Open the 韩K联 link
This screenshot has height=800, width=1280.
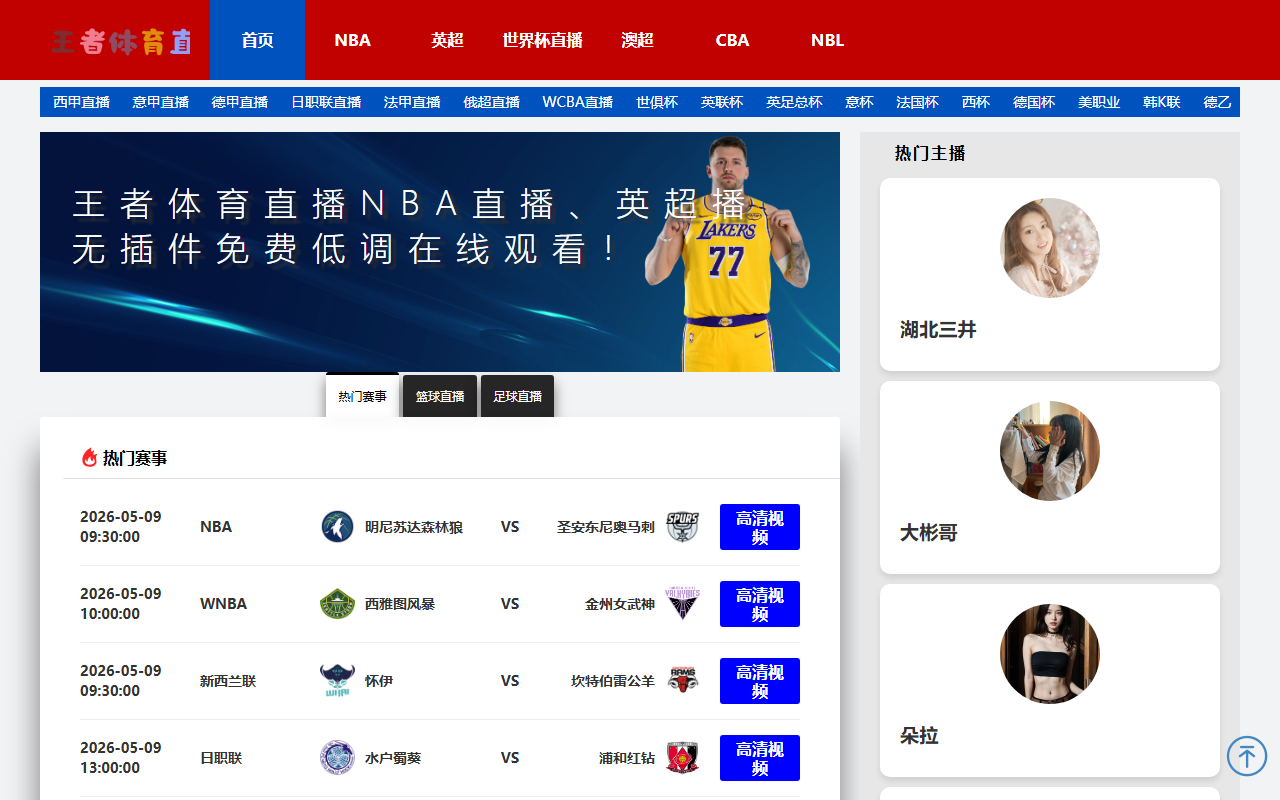click(x=1162, y=102)
